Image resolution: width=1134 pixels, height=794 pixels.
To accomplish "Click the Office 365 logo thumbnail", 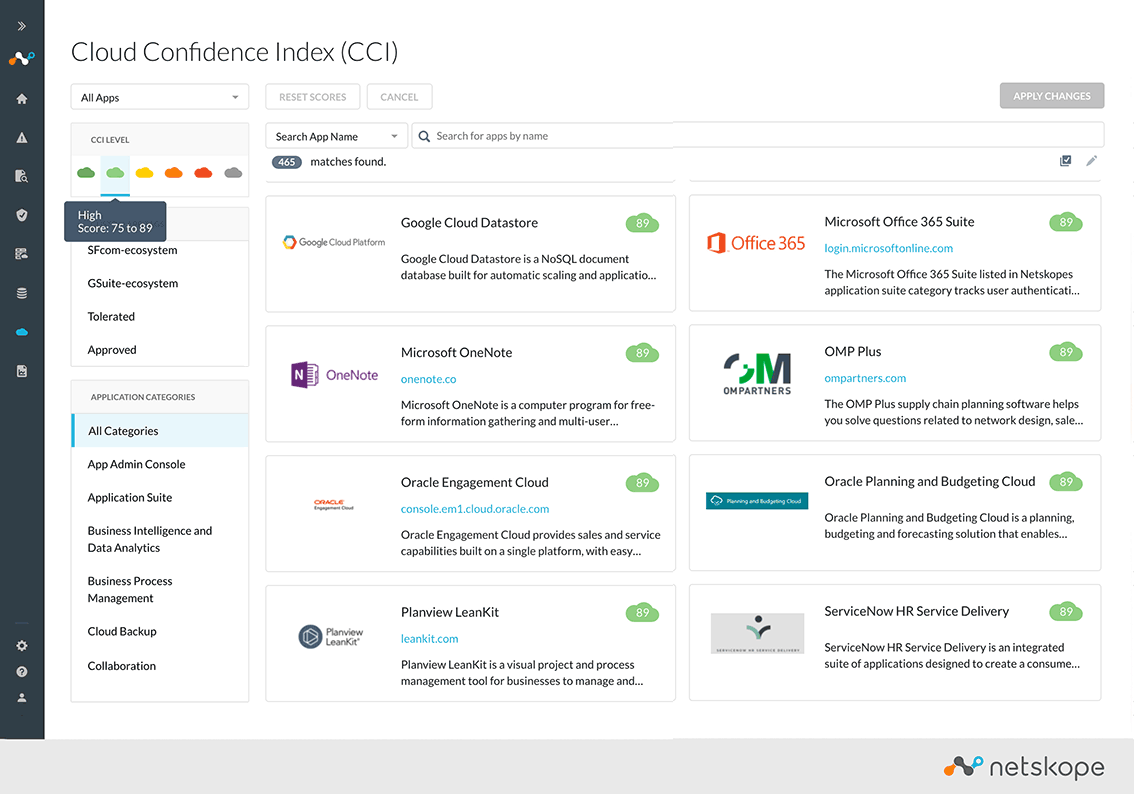I will pos(756,243).
